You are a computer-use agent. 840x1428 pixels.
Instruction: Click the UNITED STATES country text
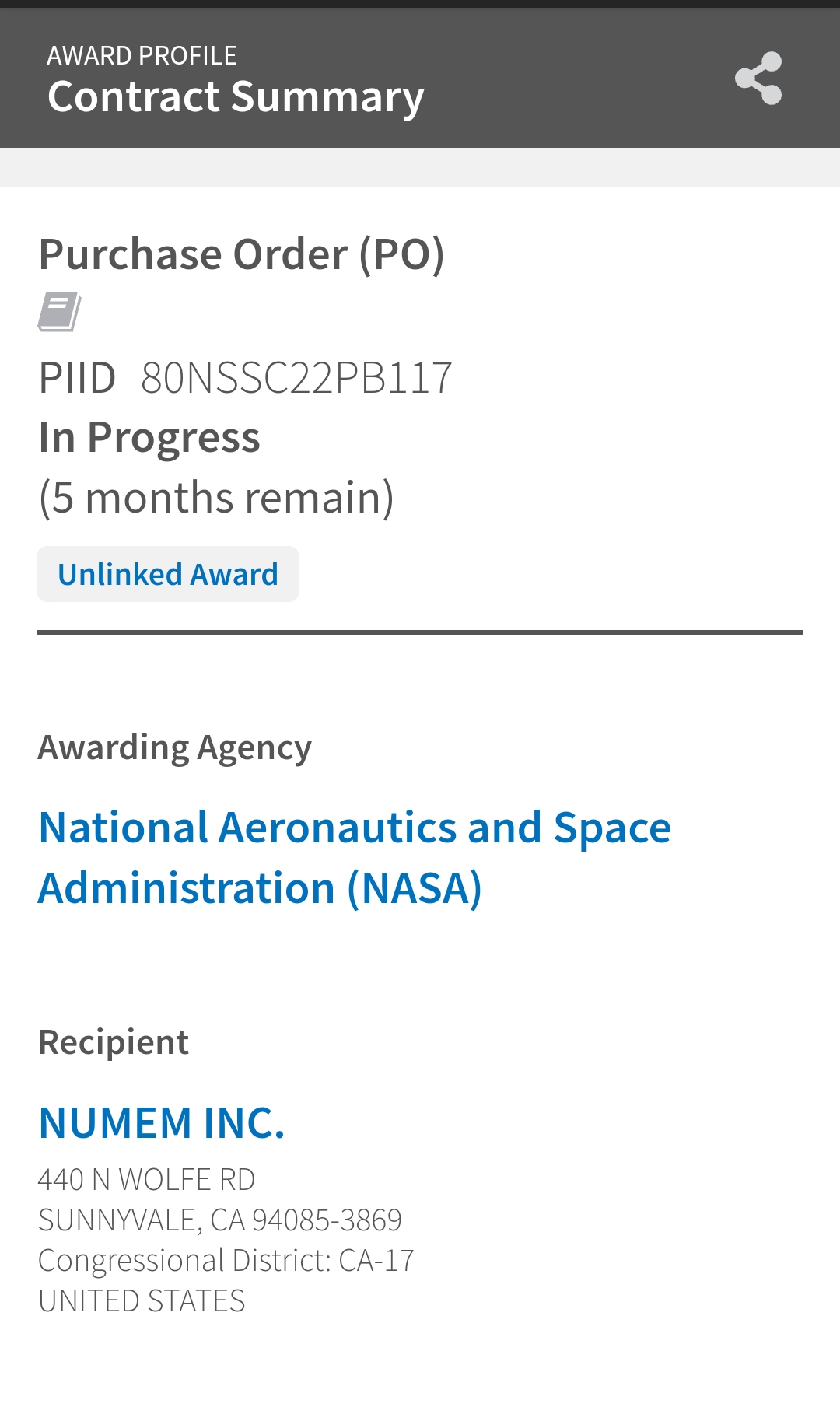click(142, 1301)
